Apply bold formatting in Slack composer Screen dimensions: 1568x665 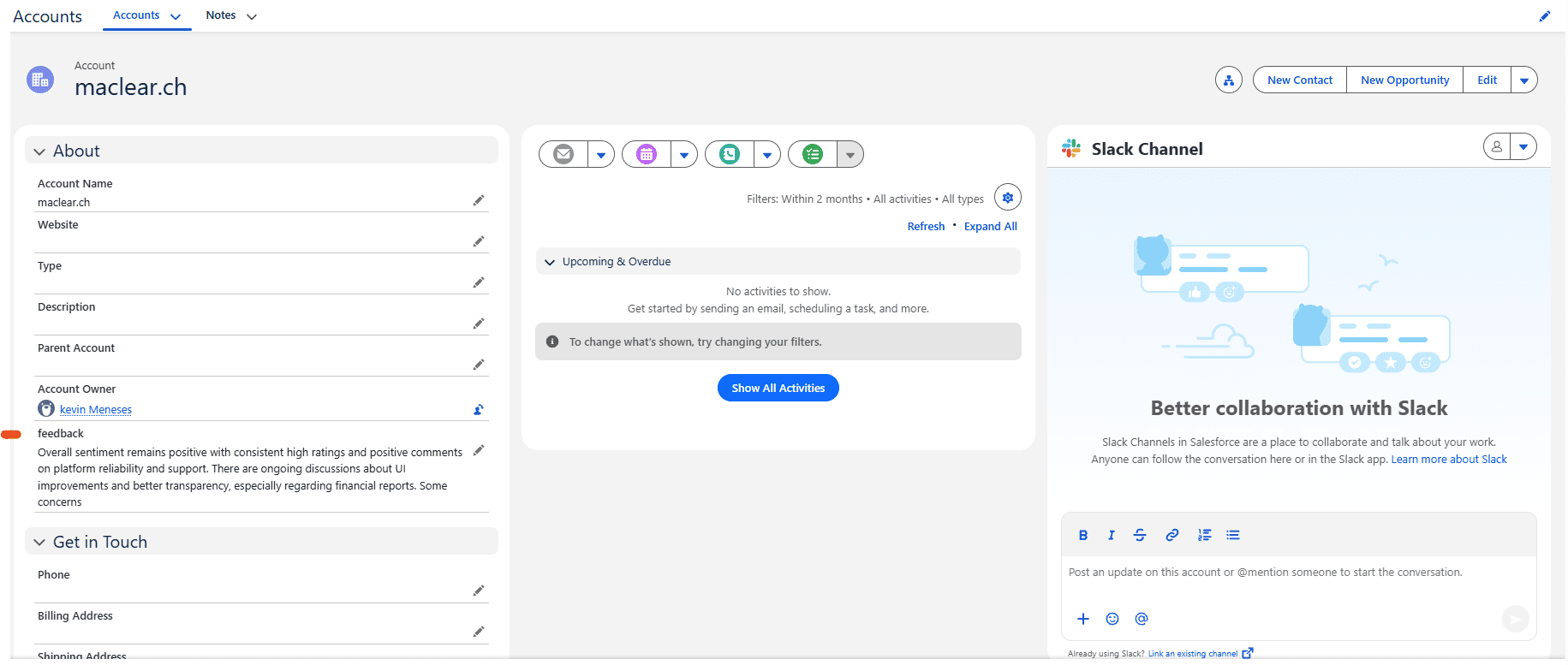[x=1083, y=535]
